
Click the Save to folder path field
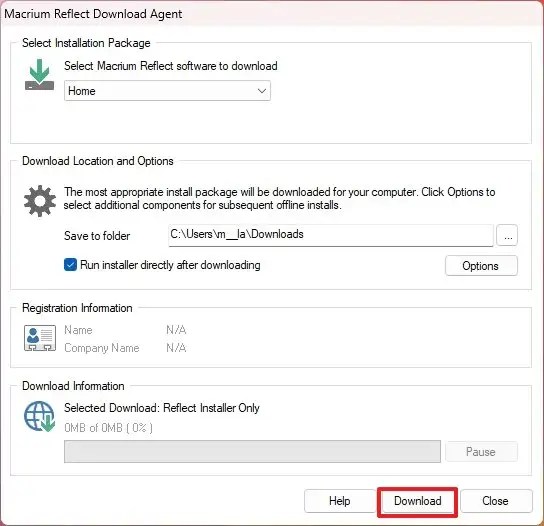331,235
